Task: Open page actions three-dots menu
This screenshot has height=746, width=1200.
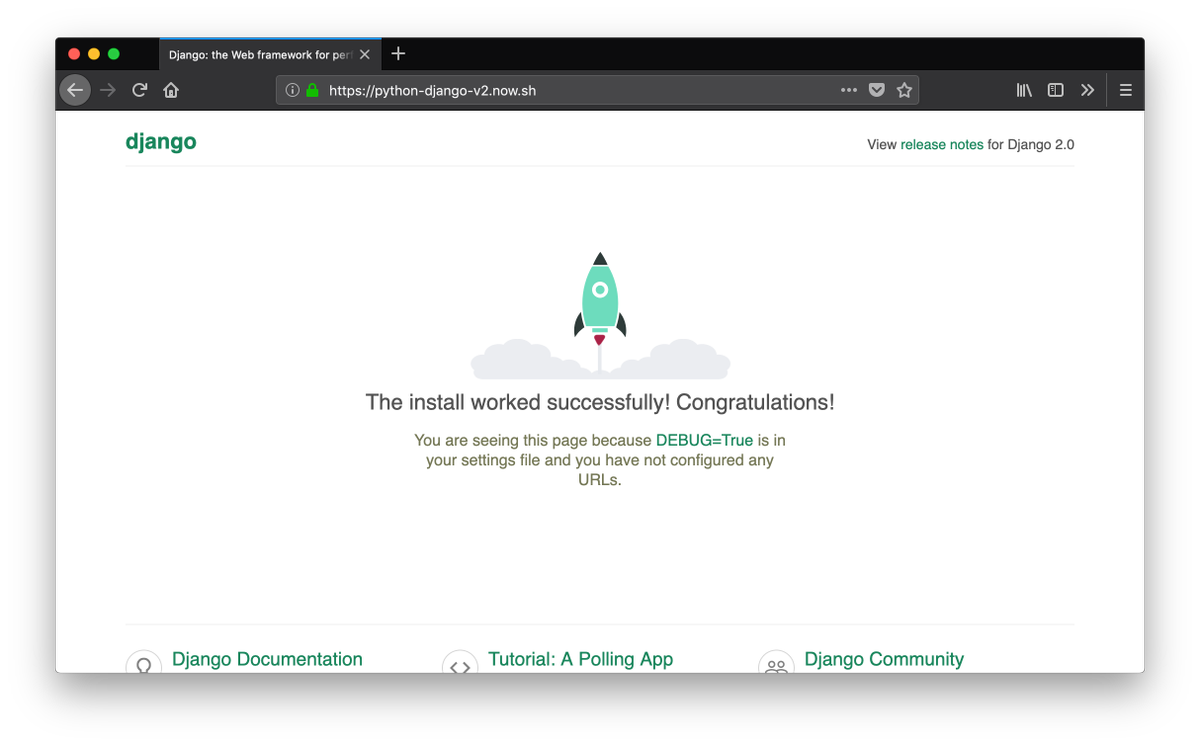Action: click(849, 90)
